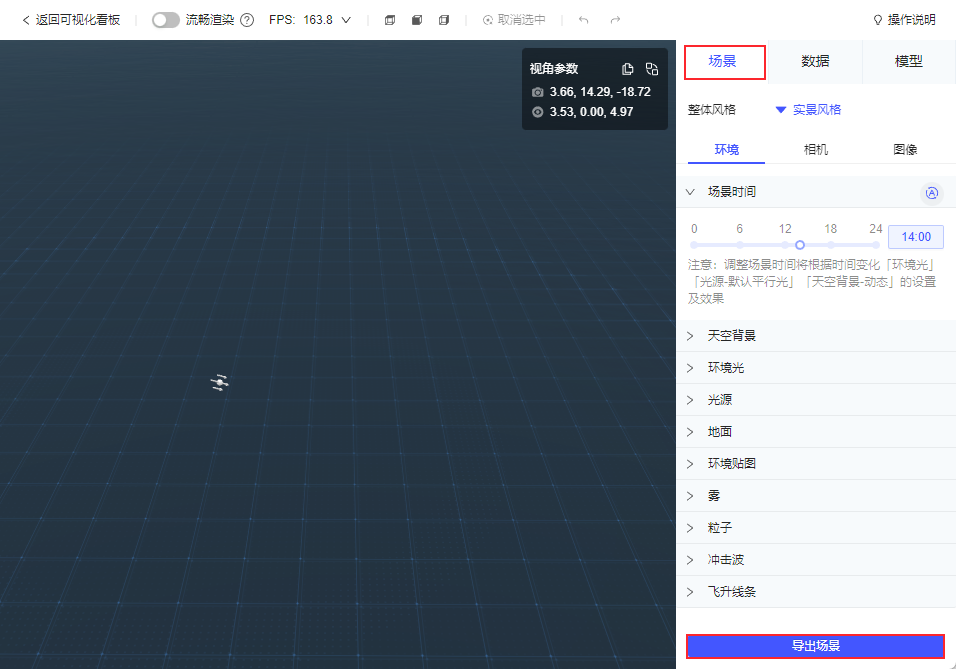Click 取消选中 deselect button
Image resolution: width=956 pixels, height=669 pixels.
(514, 20)
